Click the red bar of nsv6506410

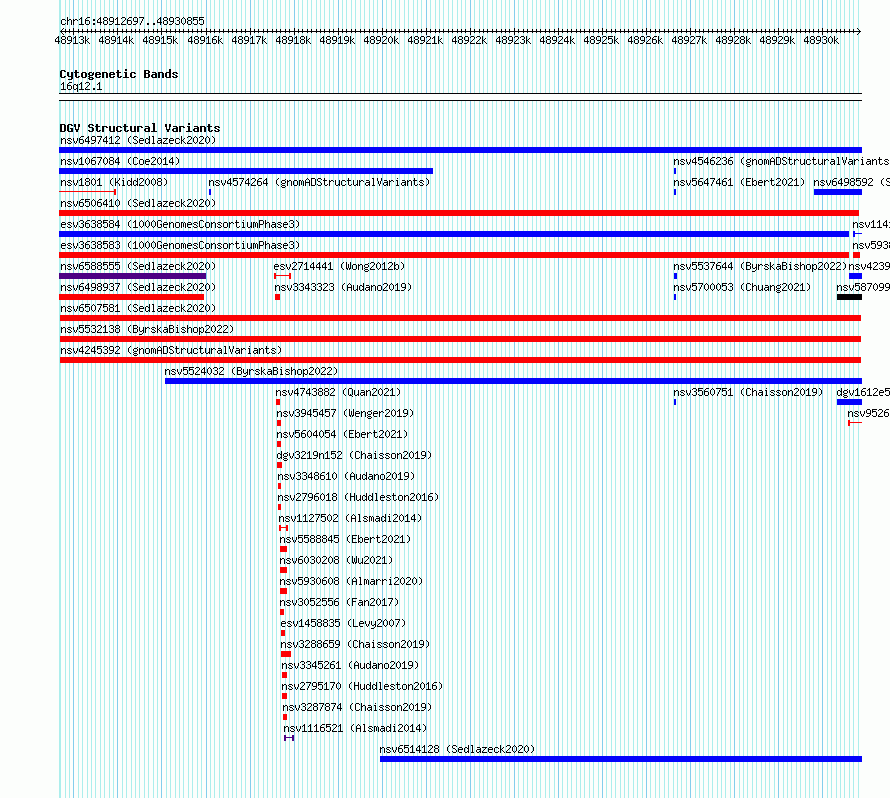(x=459, y=213)
